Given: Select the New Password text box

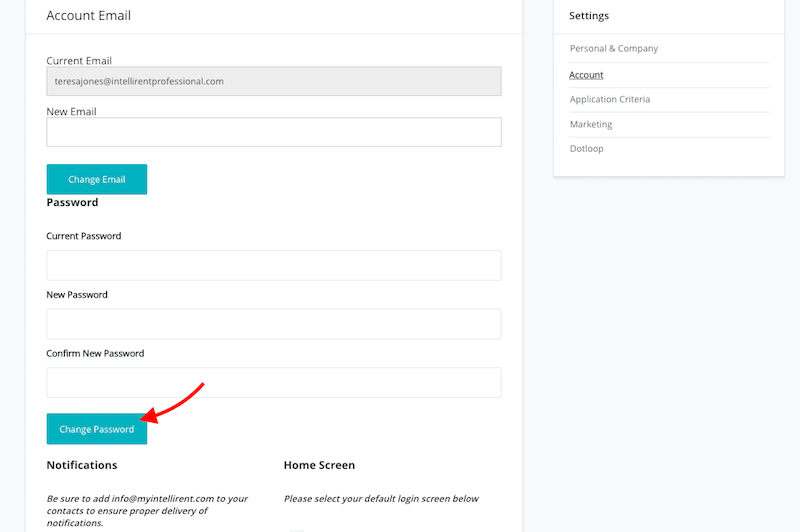Looking at the screenshot, I should [273, 324].
